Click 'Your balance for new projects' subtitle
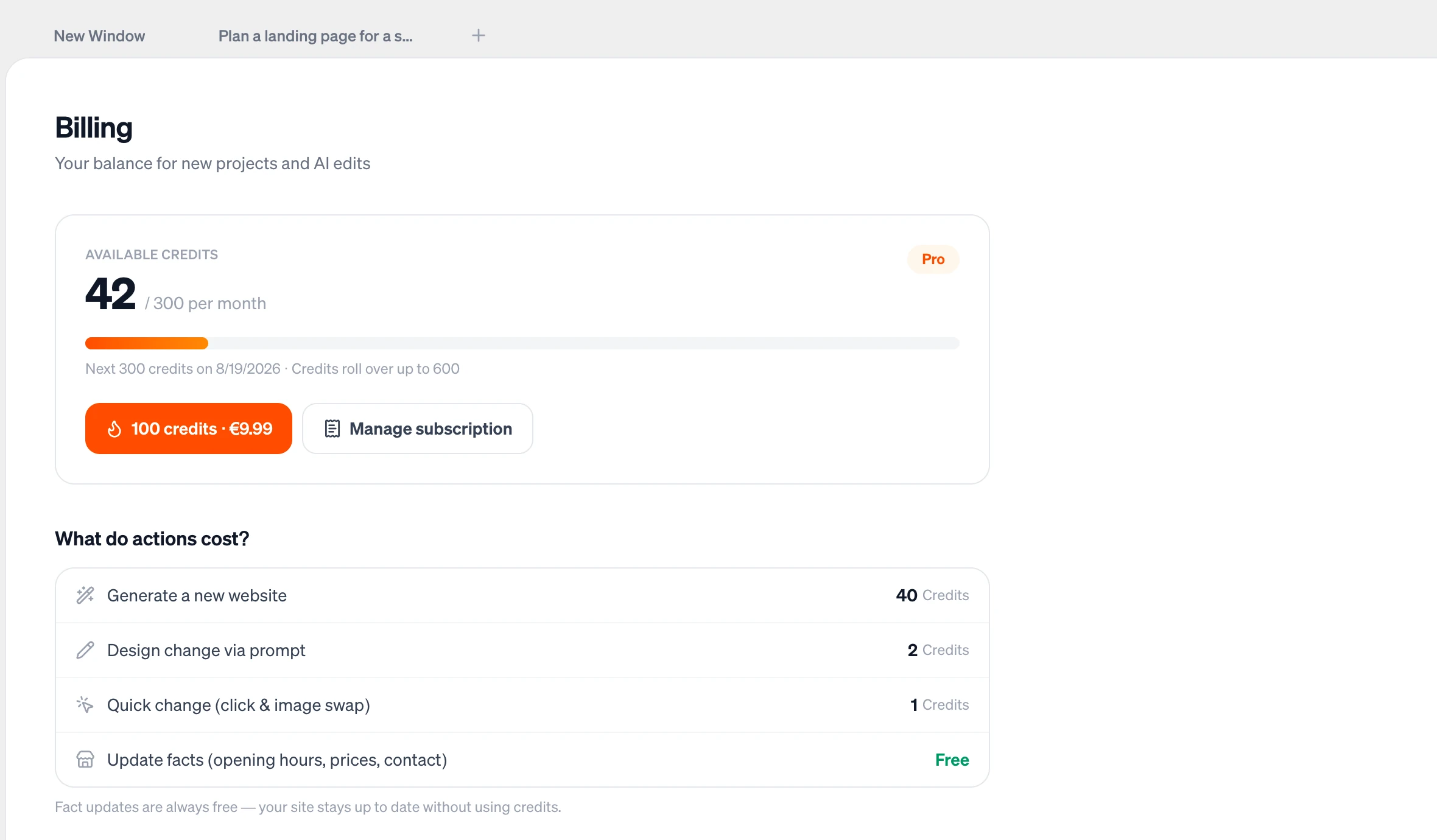Viewport: 1437px width, 840px height. [213, 164]
